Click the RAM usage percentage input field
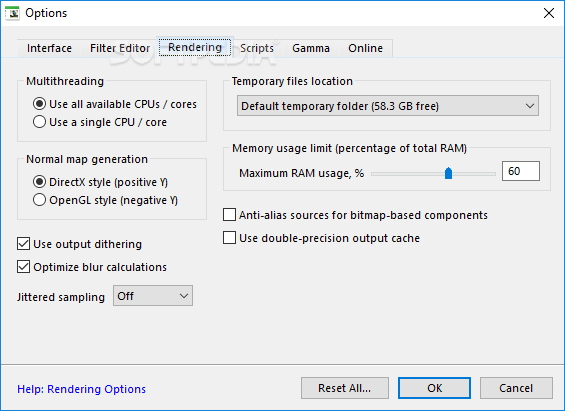Image resolution: width=565 pixels, height=411 pixels. point(521,171)
